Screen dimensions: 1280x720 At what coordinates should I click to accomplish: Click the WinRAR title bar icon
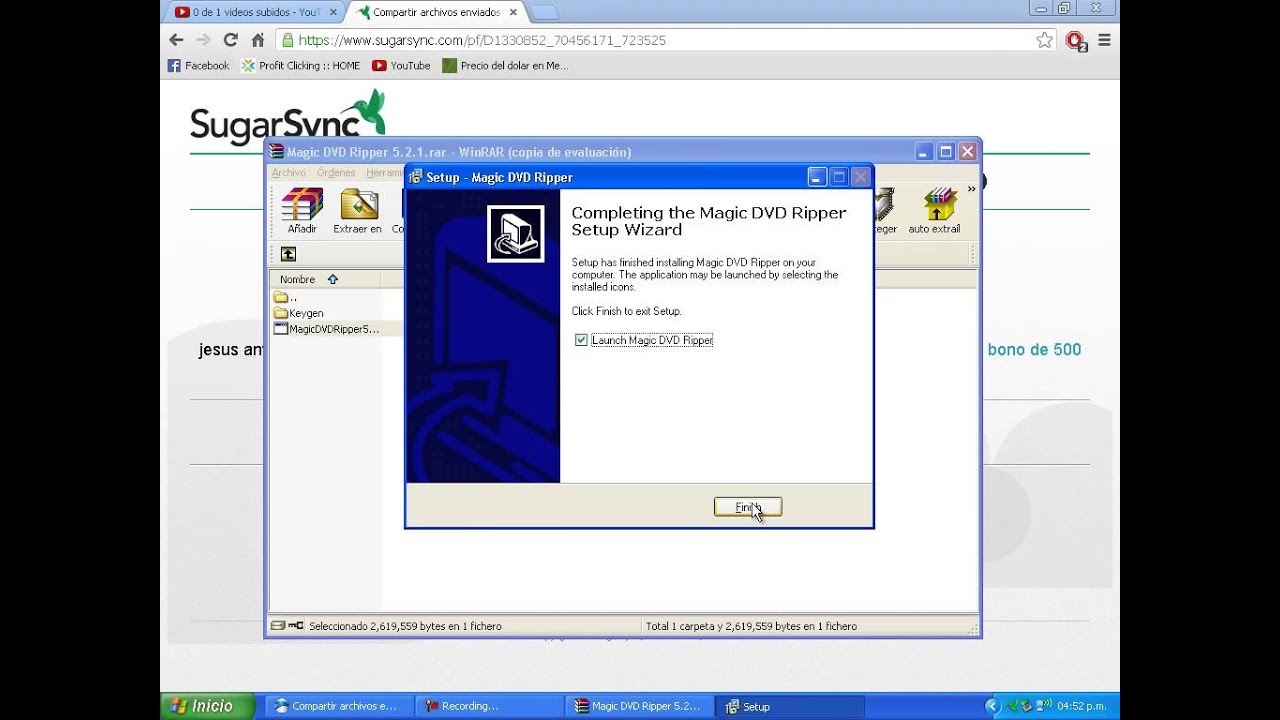[x=277, y=152]
